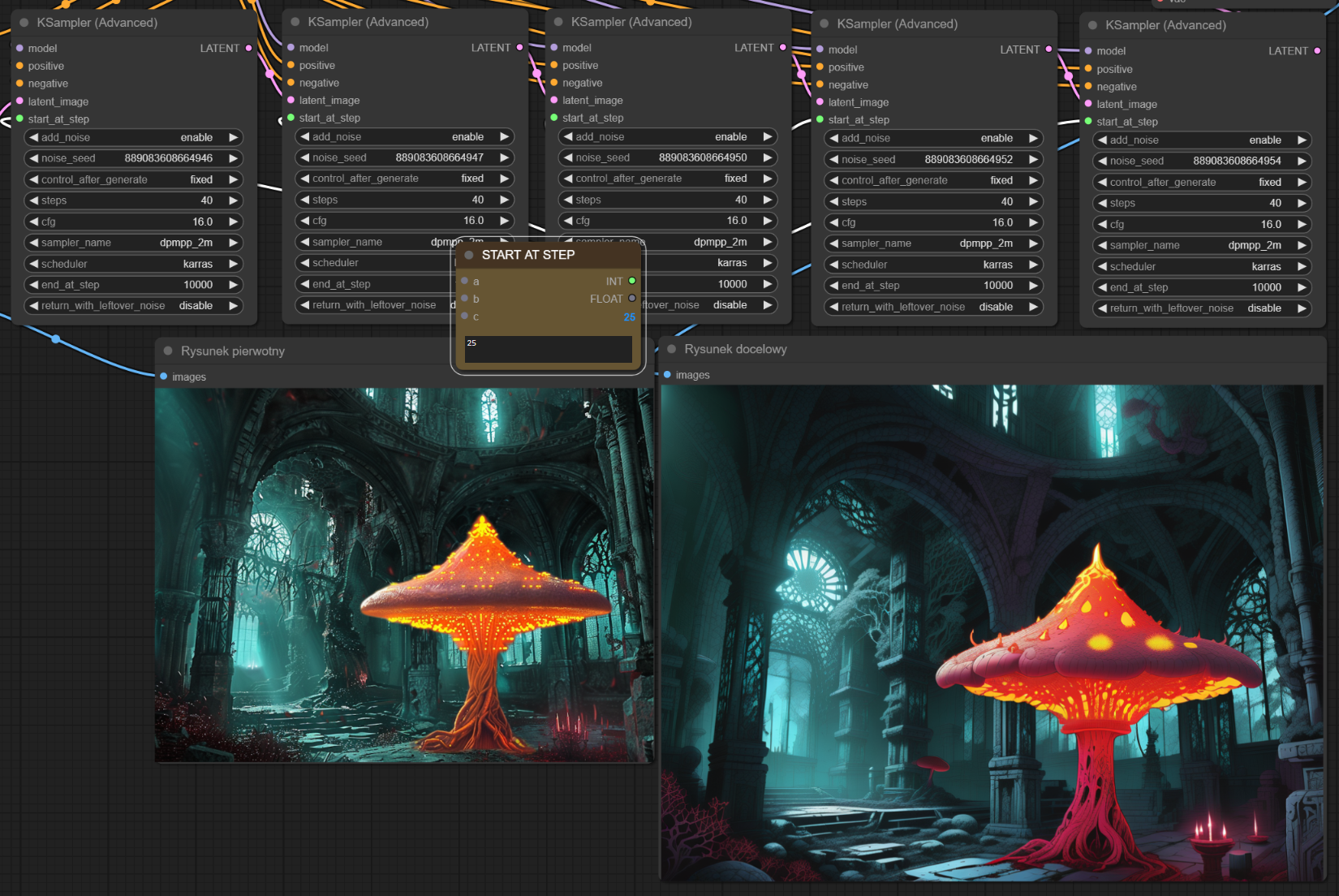Click the INT output port on START AT STEP

coord(632,281)
